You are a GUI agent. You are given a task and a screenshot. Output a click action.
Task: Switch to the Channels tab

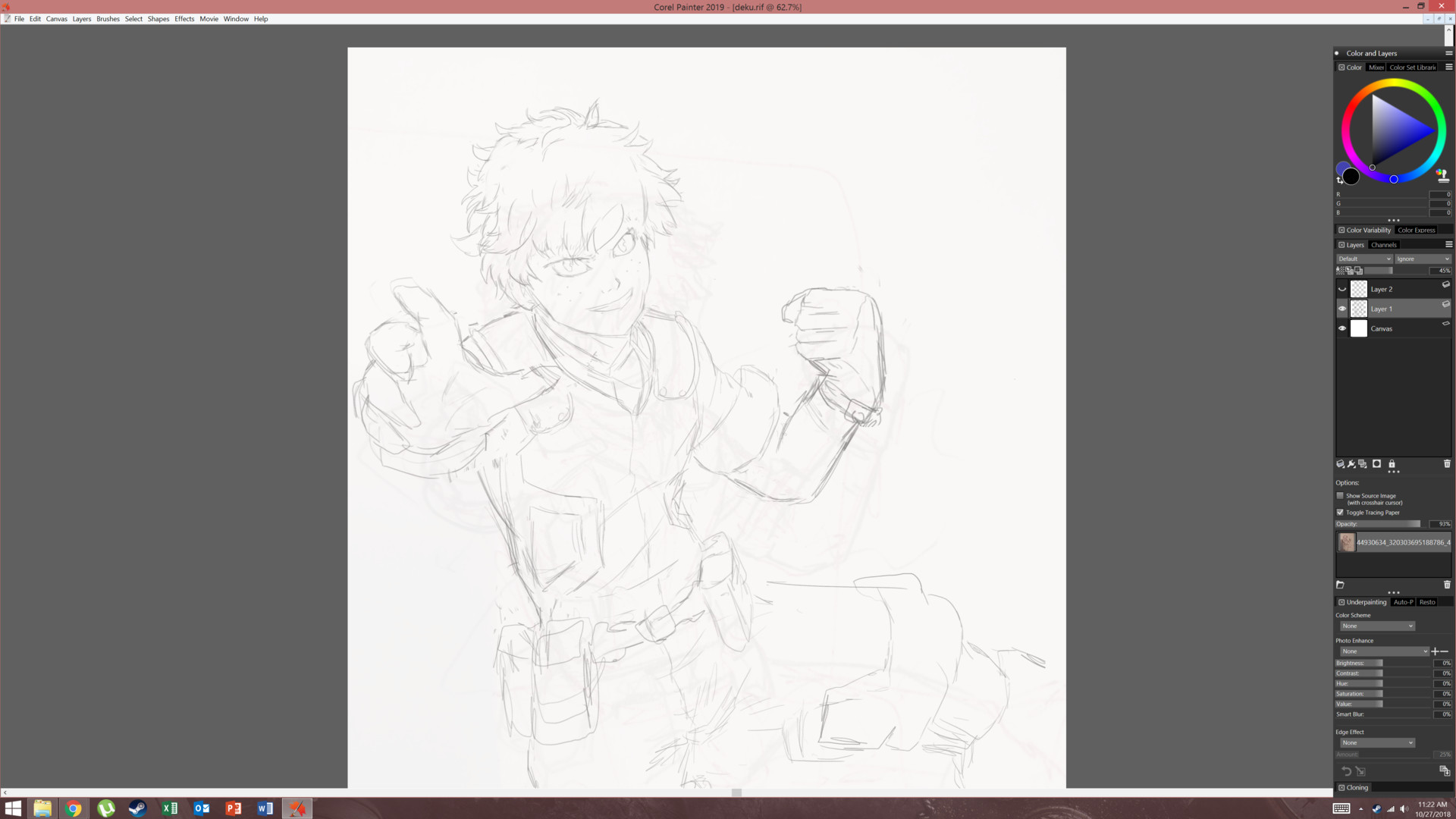click(x=1384, y=245)
